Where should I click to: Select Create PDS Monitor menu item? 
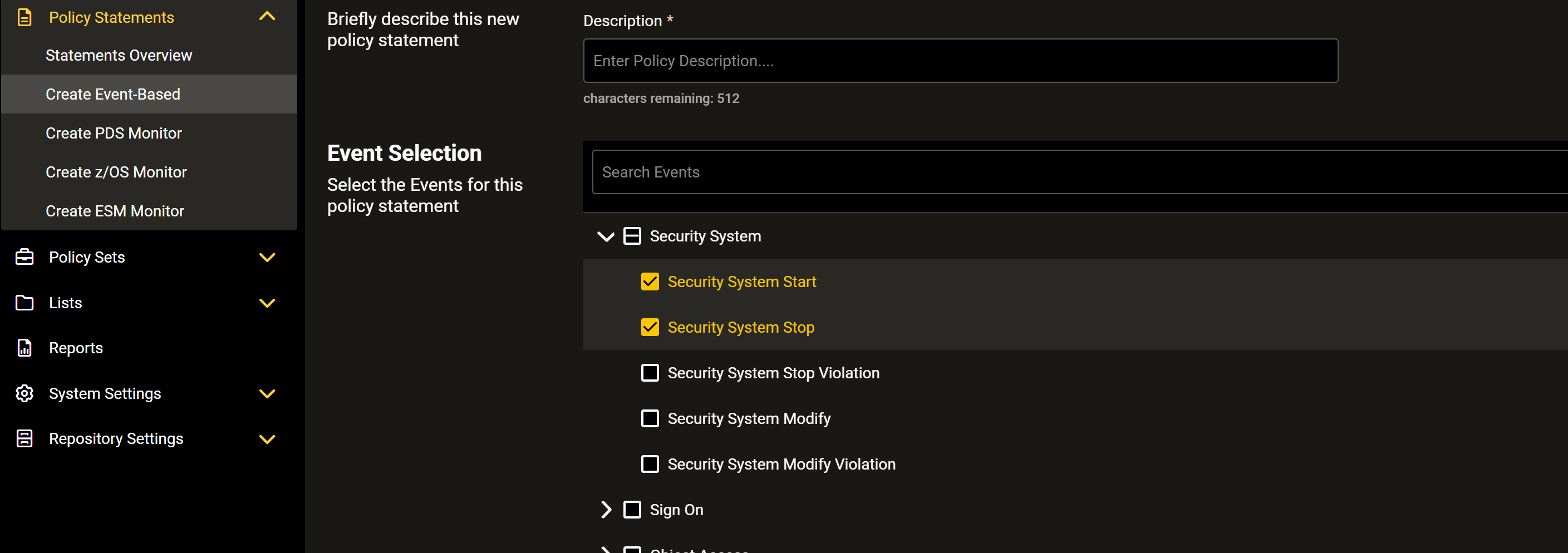click(x=114, y=133)
